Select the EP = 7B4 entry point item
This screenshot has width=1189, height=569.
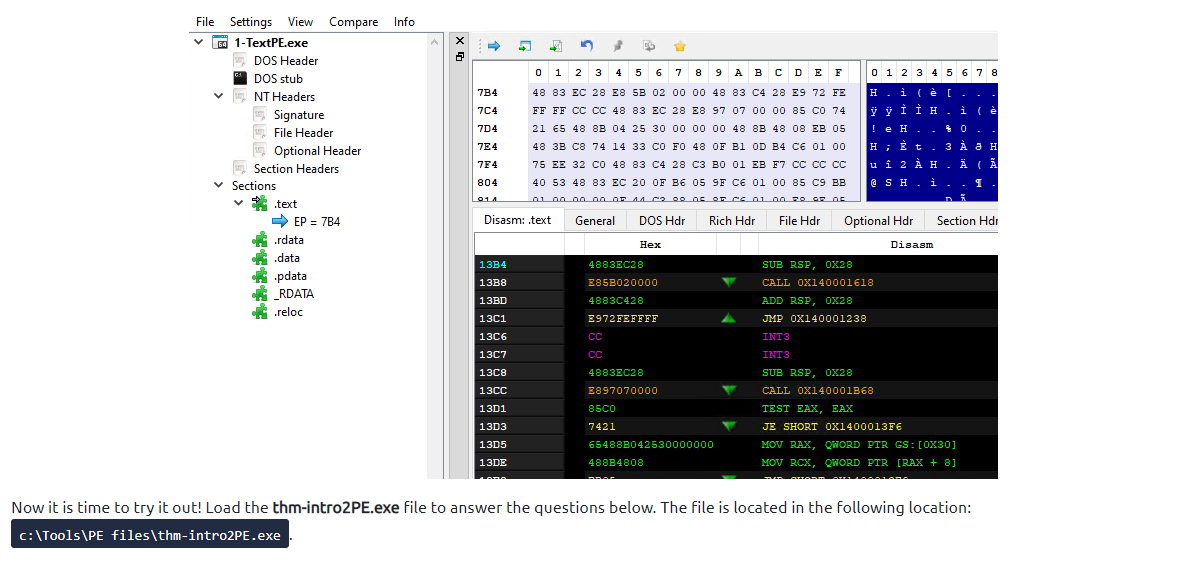coord(316,222)
